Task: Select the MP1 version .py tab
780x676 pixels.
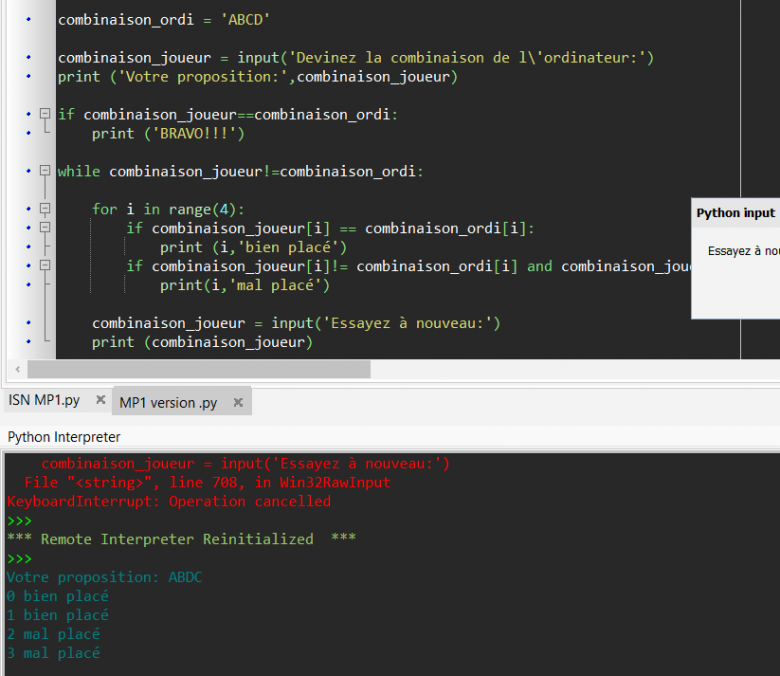Action: [168, 403]
